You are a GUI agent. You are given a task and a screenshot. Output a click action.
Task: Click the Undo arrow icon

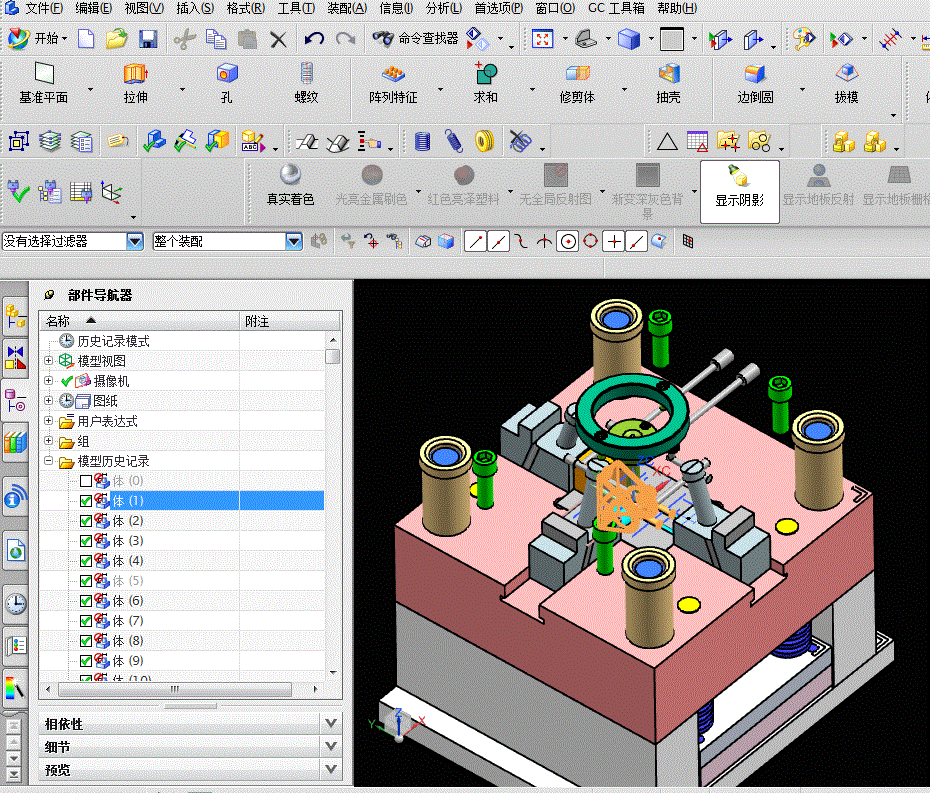pos(314,39)
